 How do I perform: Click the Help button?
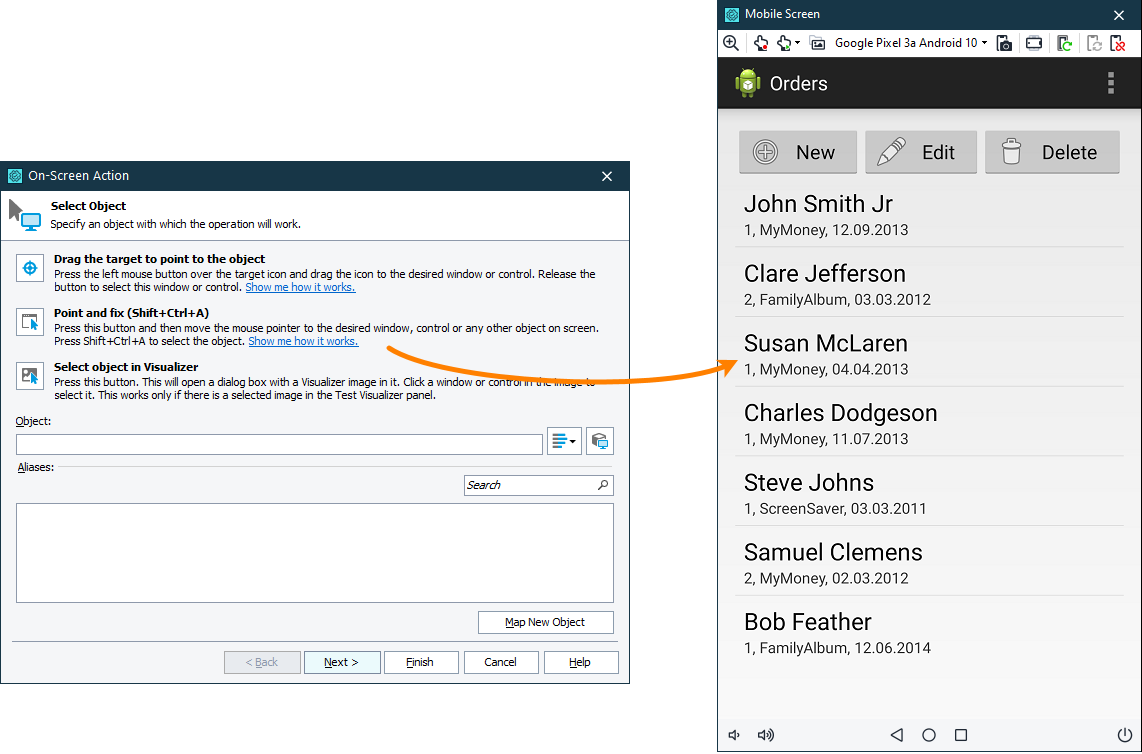(580, 662)
